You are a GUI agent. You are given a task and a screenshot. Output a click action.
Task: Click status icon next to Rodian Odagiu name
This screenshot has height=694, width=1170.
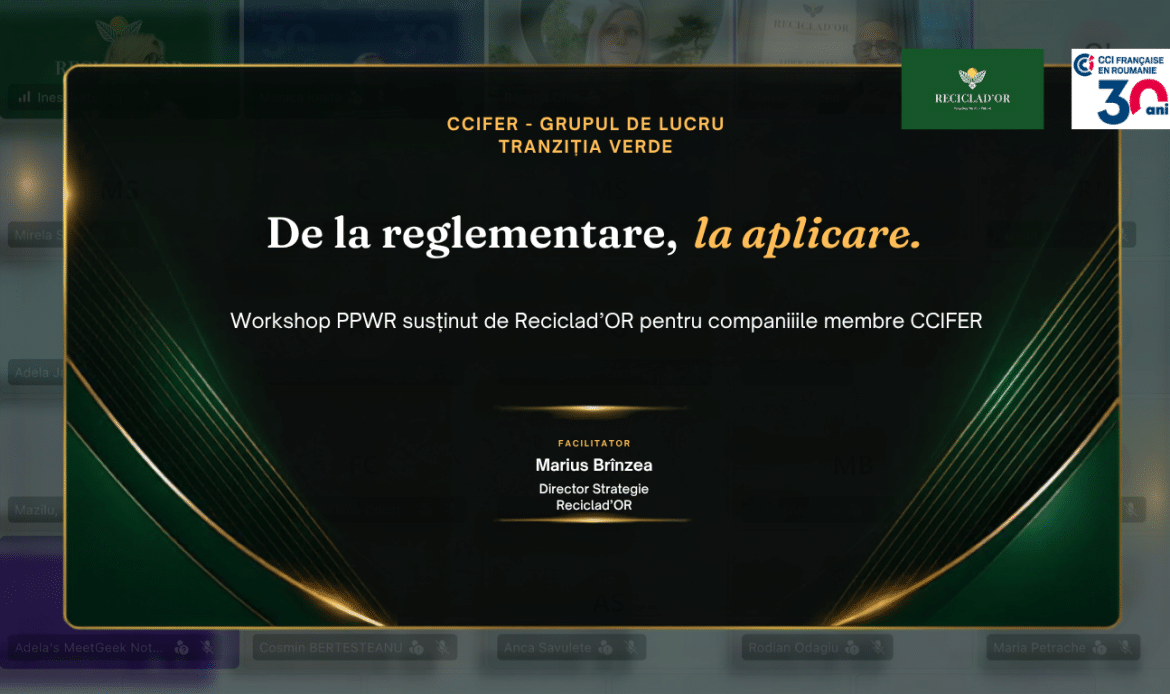[x=852, y=648]
